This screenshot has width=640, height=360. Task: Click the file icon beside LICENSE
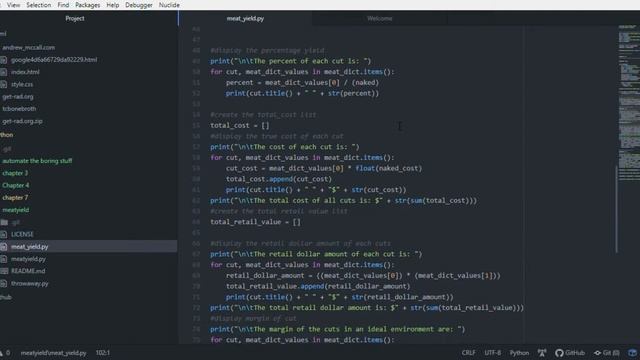click(x=4, y=234)
